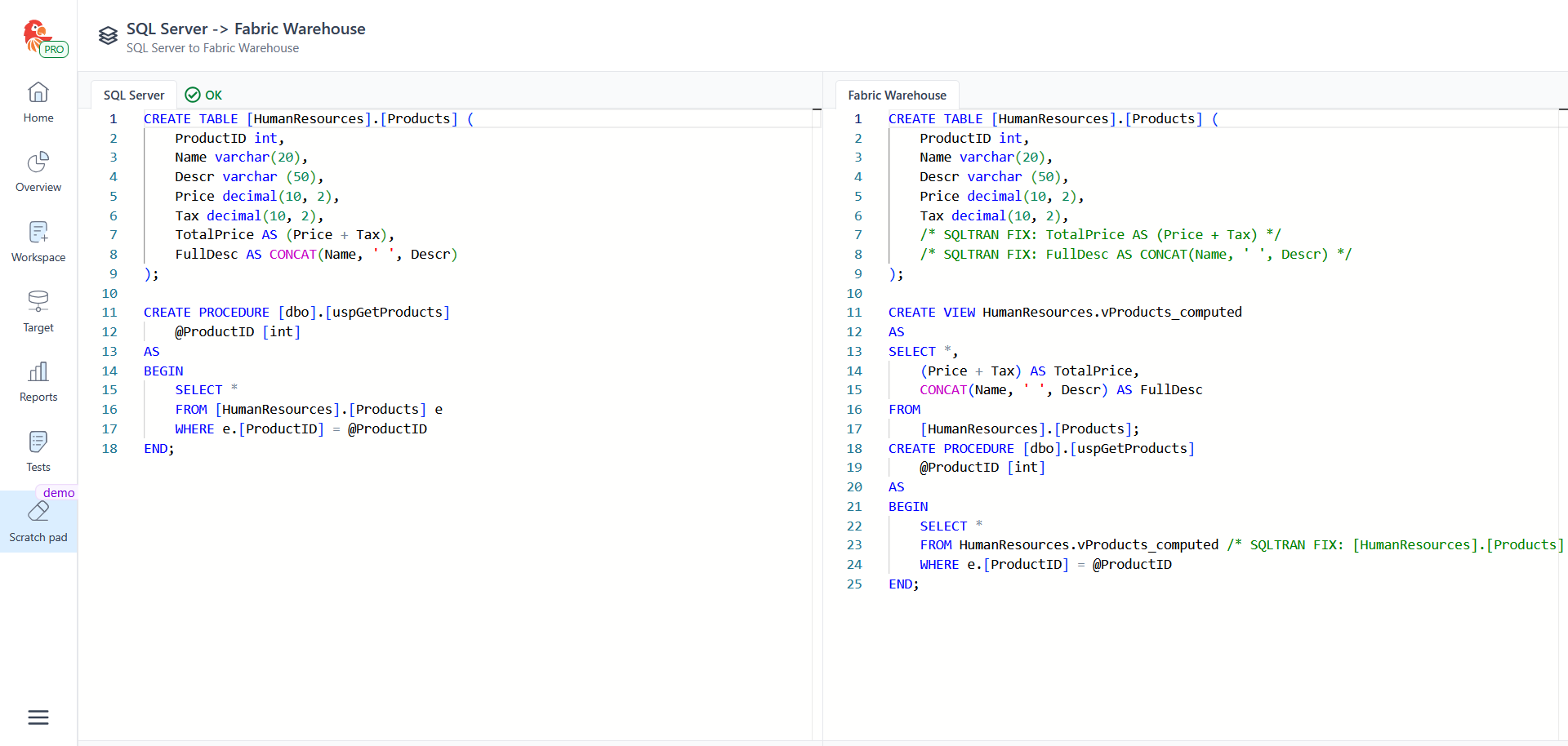This screenshot has height=746, width=1568.
Task: Select the SQL Server tab
Action: [134, 95]
